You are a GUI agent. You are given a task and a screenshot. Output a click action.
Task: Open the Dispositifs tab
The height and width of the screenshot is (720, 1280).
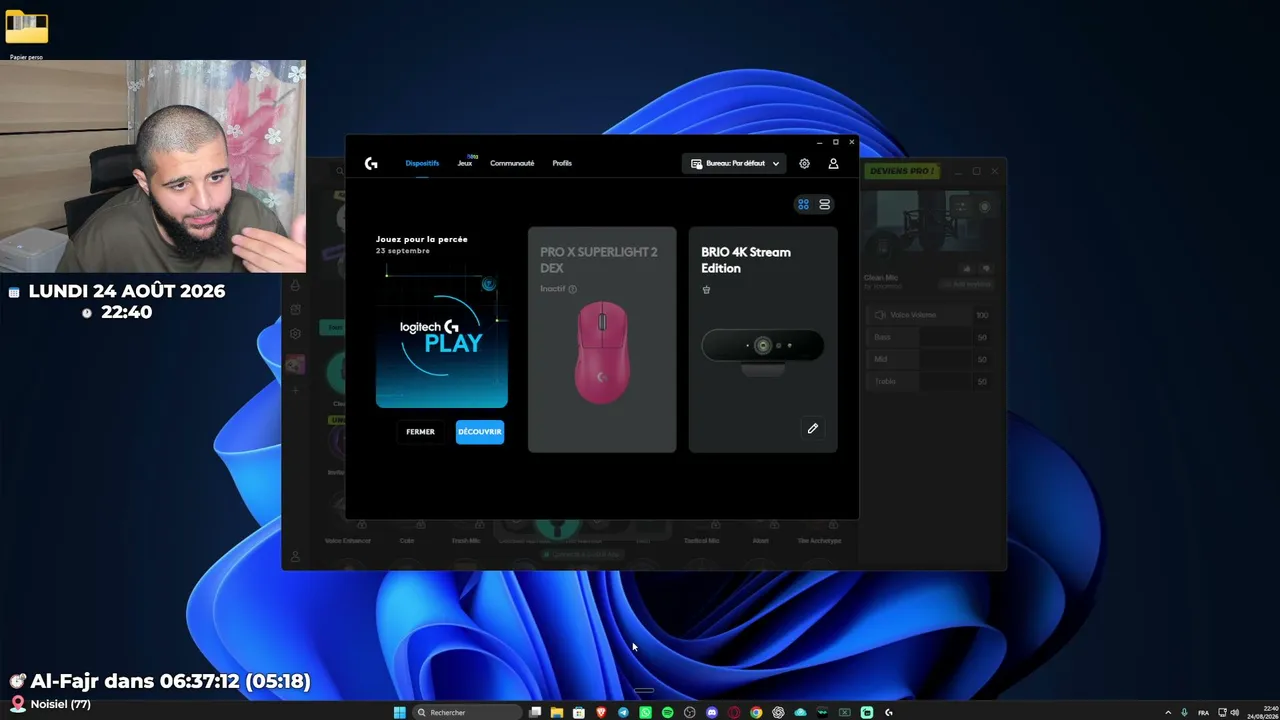pyautogui.click(x=422, y=163)
